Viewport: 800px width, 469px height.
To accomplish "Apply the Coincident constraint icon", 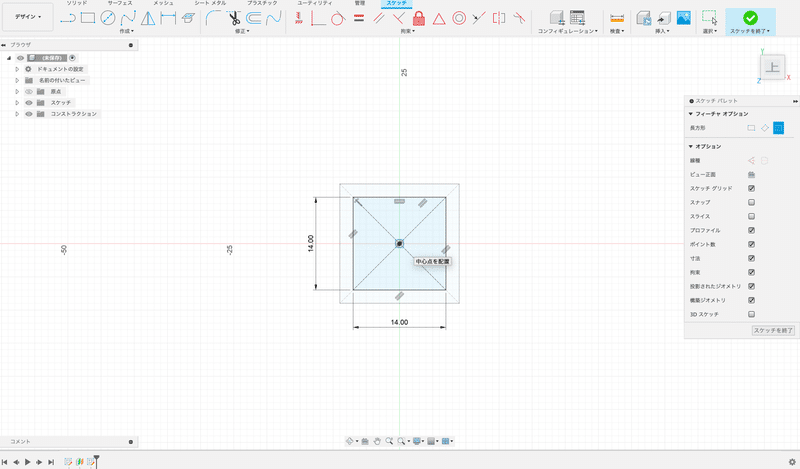I will click(x=318, y=18).
